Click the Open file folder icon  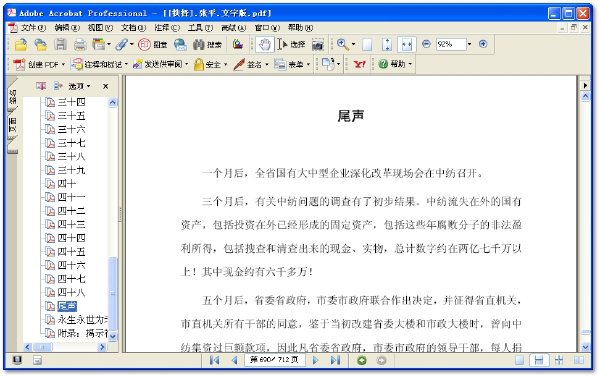click(x=21, y=45)
